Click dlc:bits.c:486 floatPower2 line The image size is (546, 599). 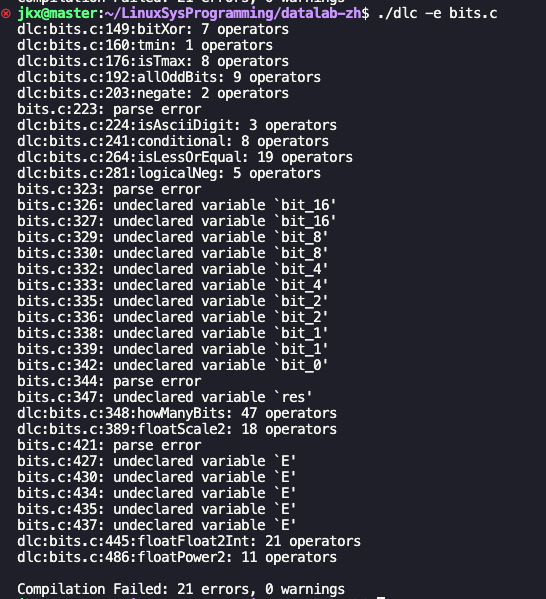point(177,557)
